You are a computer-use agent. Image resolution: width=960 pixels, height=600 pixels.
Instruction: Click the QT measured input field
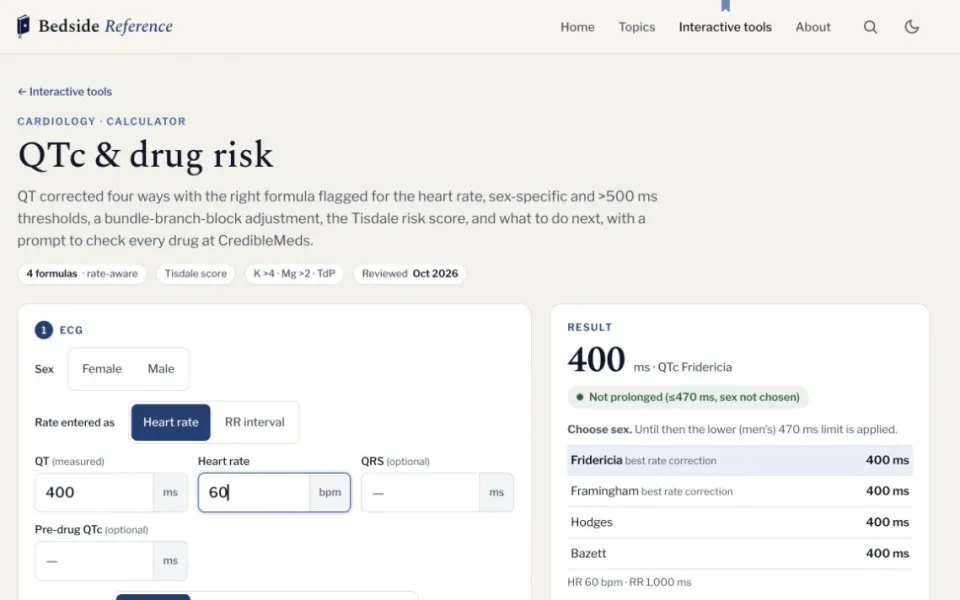tap(94, 492)
